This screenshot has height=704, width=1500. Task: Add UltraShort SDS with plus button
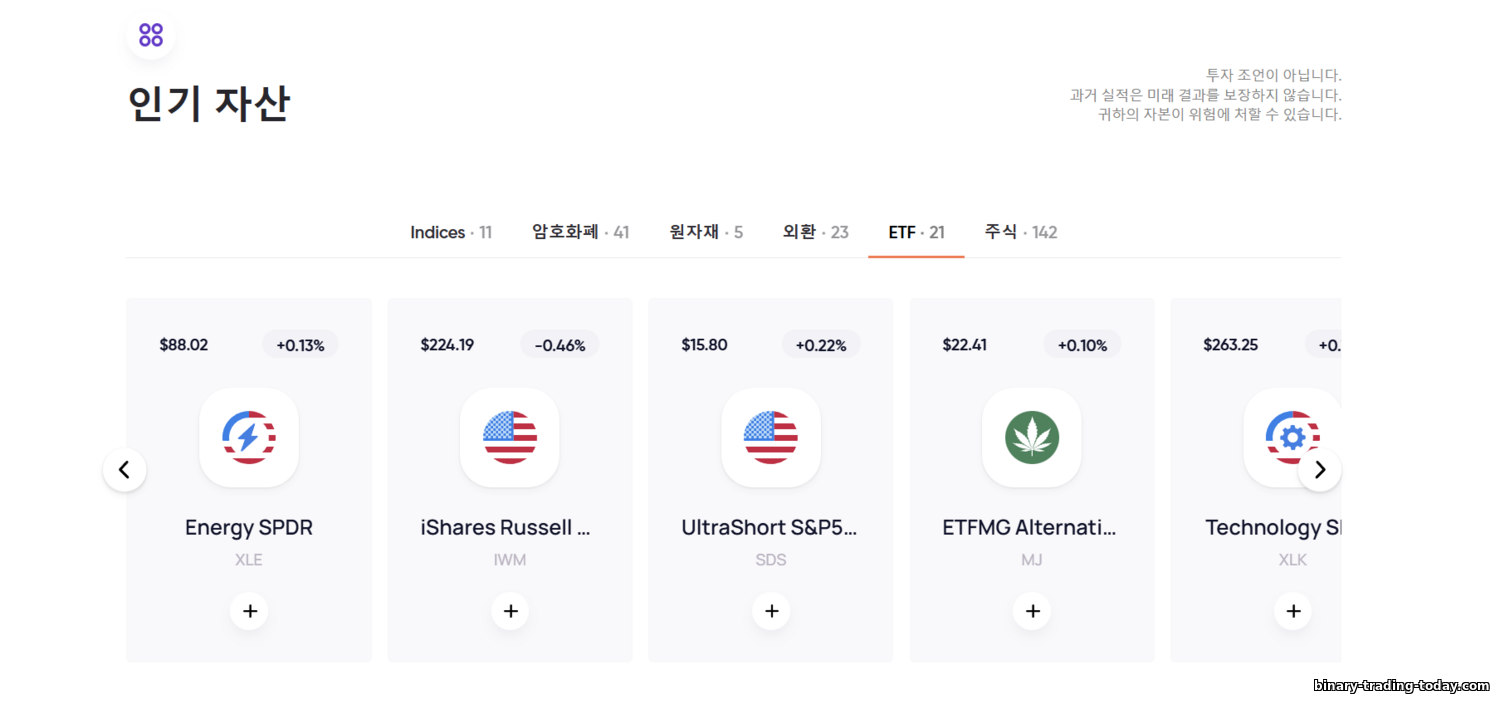point(771,611)
